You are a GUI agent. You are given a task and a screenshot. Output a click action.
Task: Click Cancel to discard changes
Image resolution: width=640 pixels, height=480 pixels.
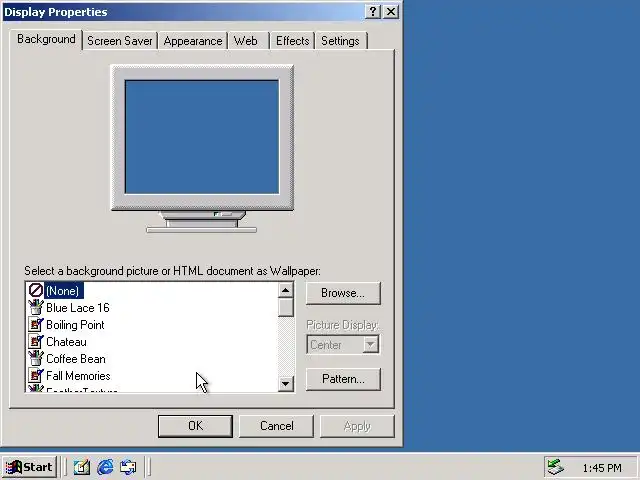coord(276,426)
